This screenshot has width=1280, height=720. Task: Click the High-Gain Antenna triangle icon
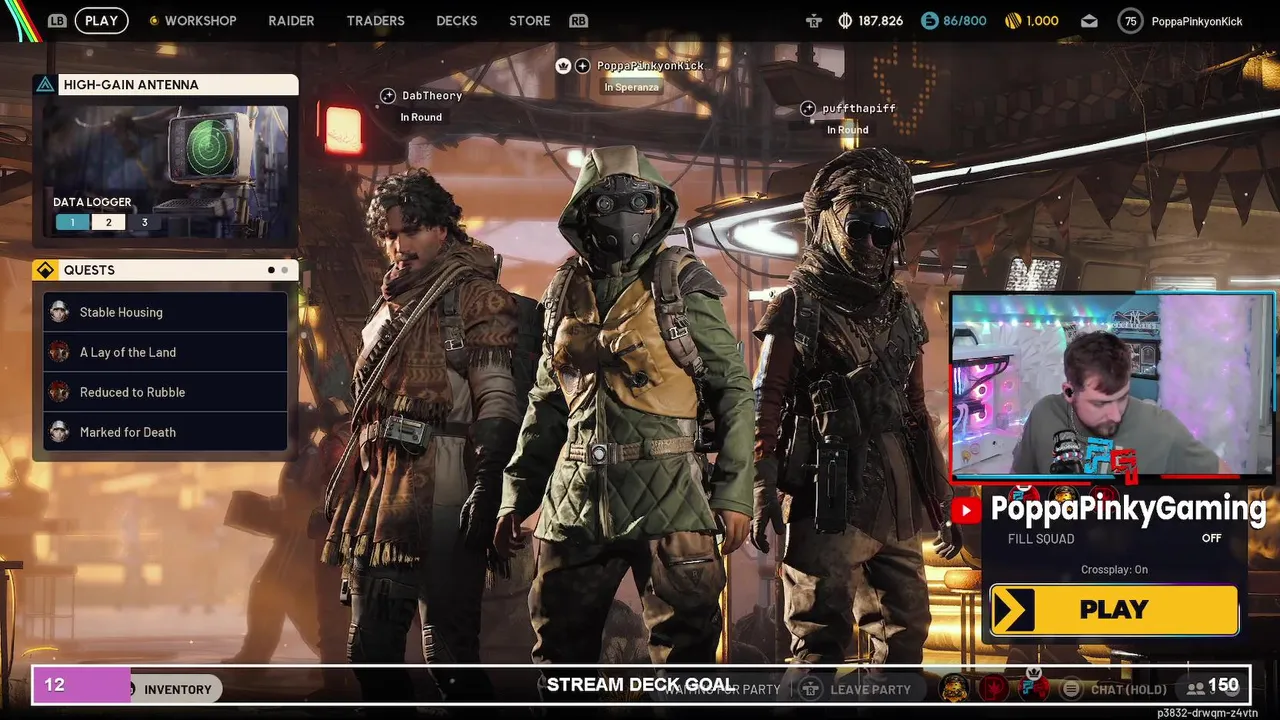coord(45,85)
